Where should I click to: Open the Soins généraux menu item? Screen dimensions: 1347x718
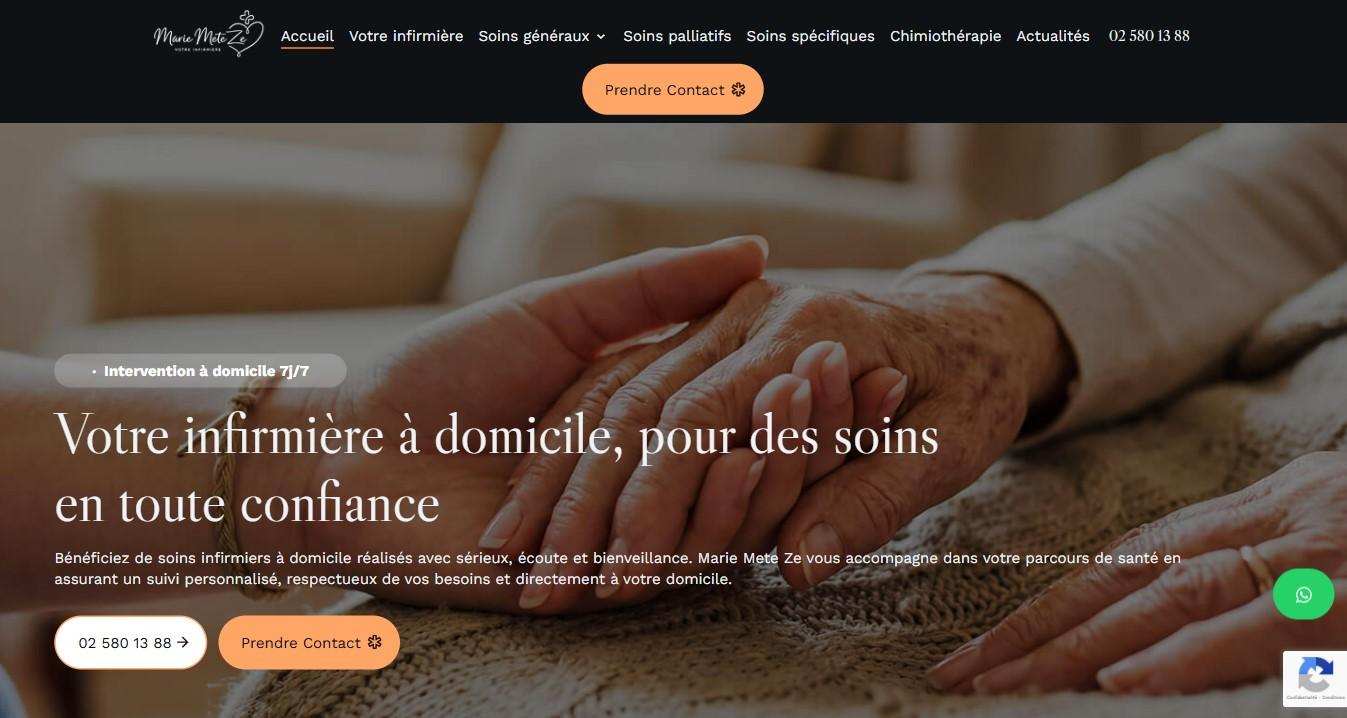[x=534, y=36]
